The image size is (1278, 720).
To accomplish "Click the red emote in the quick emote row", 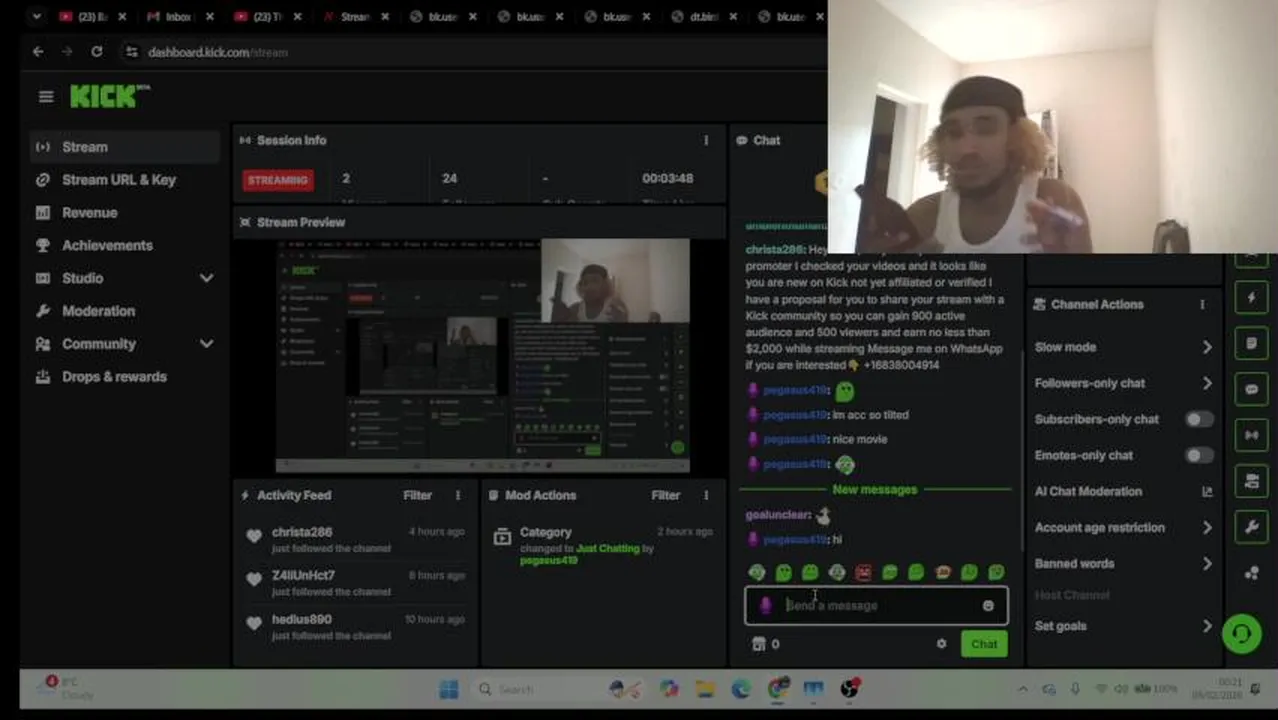I will [x=863, y=572].
